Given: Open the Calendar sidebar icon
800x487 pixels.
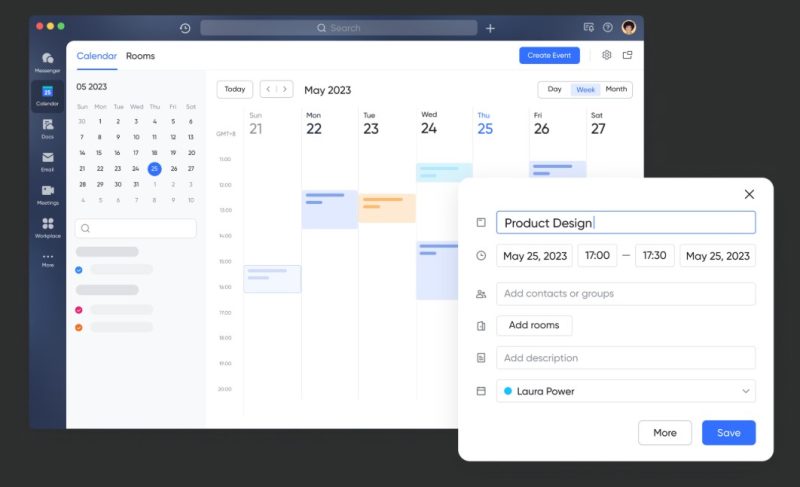Looking at the screenshot, I should pos(47,96).
